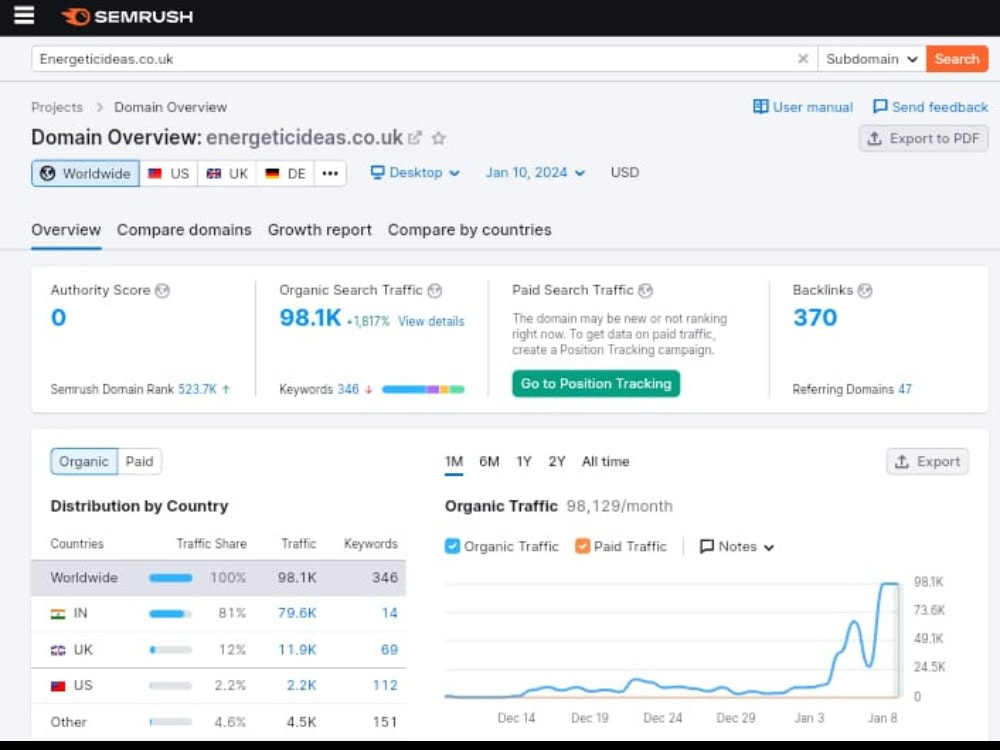Click the Send feedback chat icon

click(880, 107)
